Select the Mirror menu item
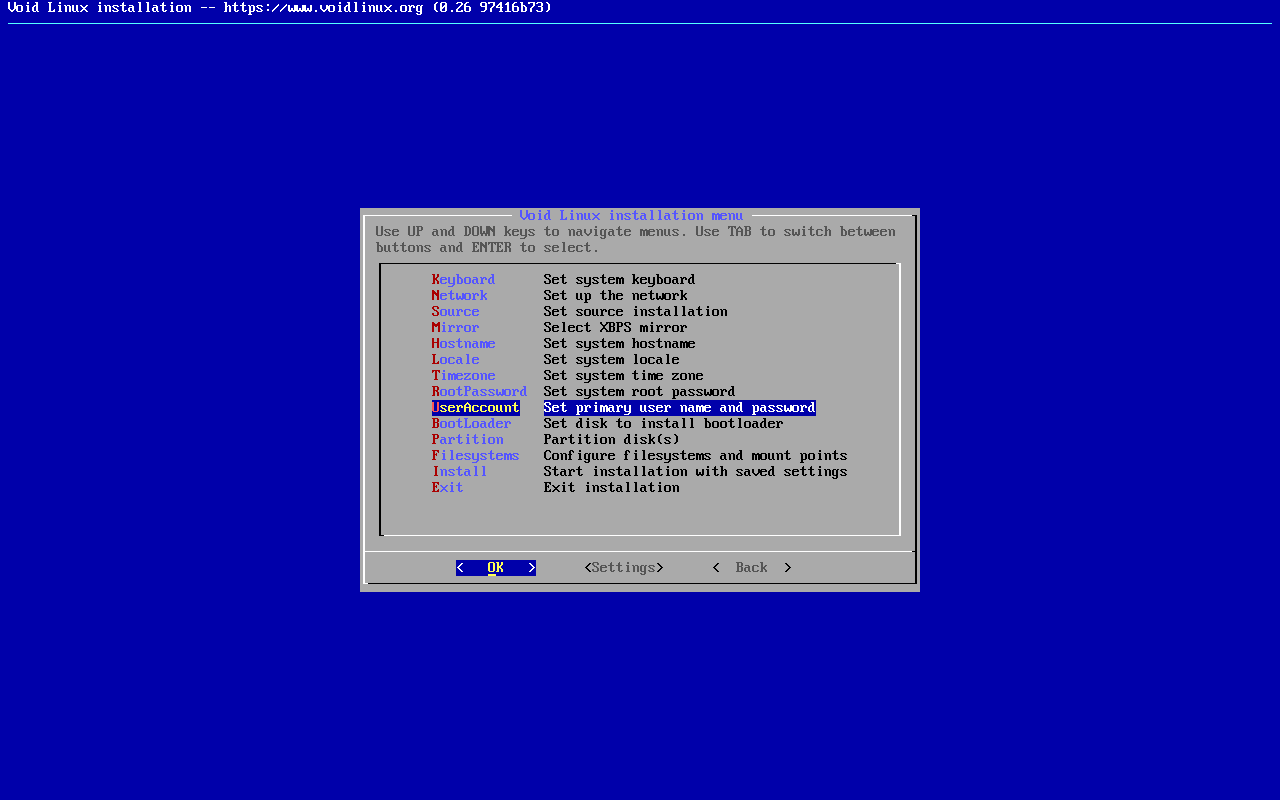 click(455, 328)
